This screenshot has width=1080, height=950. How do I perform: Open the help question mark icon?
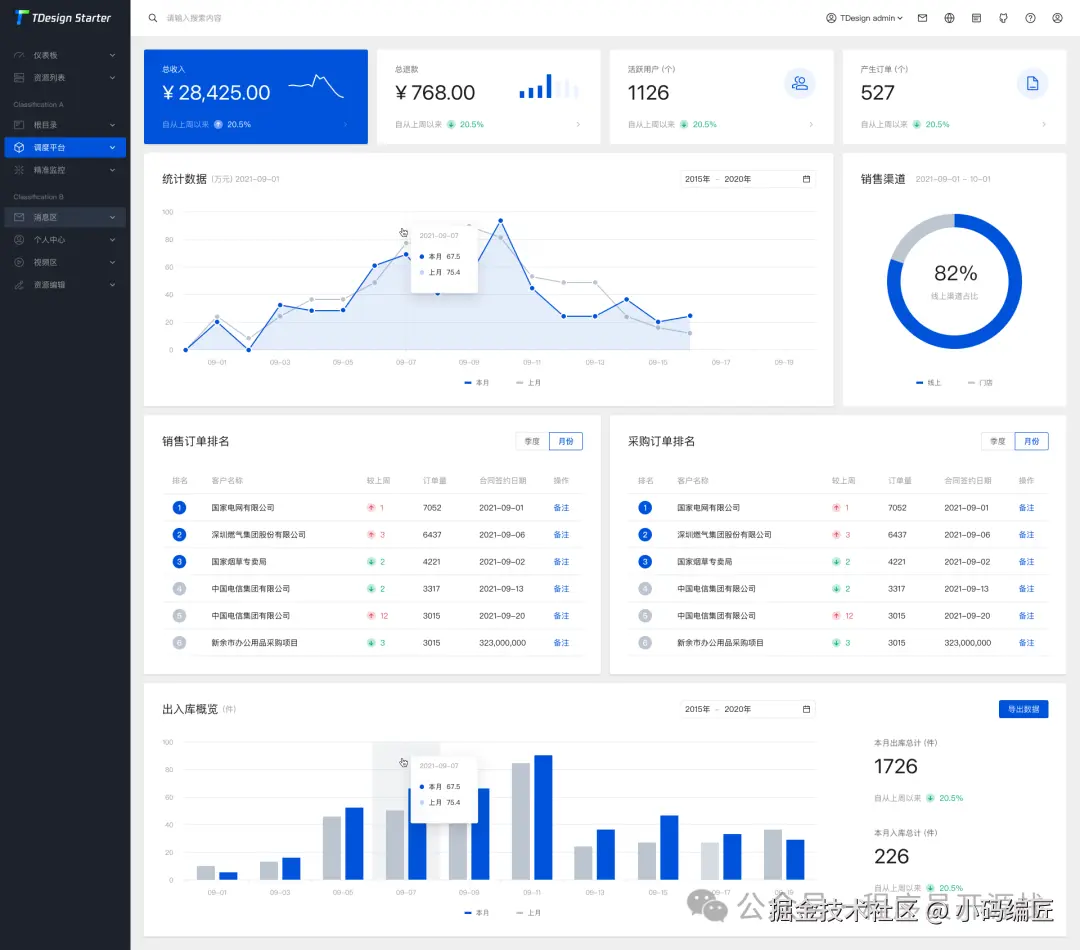(x=1030, y=18)
